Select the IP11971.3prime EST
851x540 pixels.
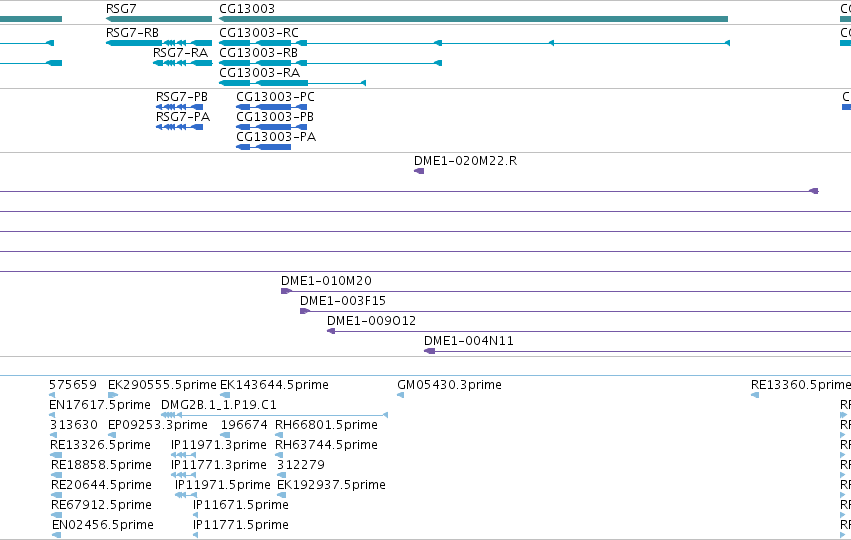tap(219, 445)
